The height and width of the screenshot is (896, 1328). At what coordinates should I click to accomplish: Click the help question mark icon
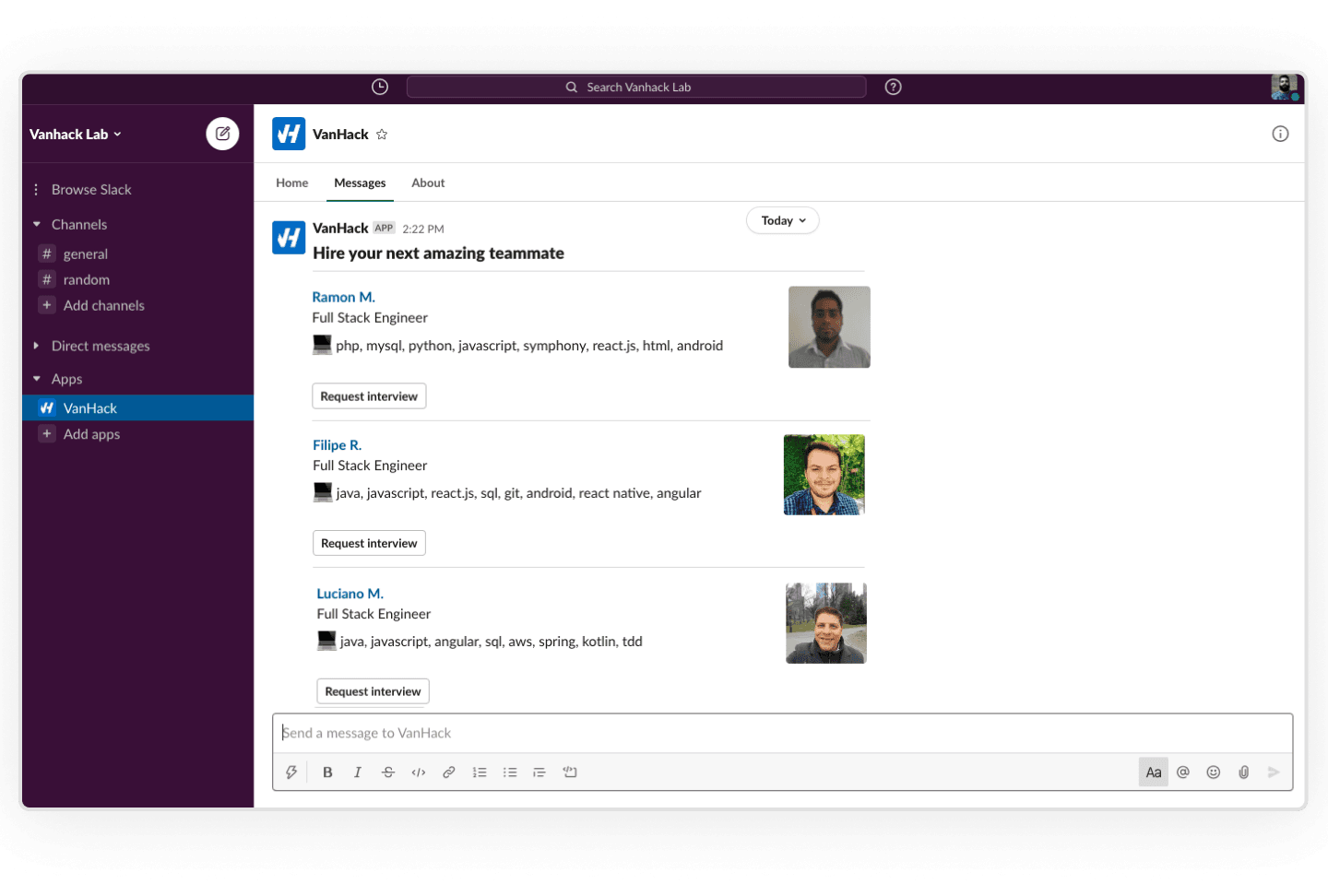pos(893,87)
